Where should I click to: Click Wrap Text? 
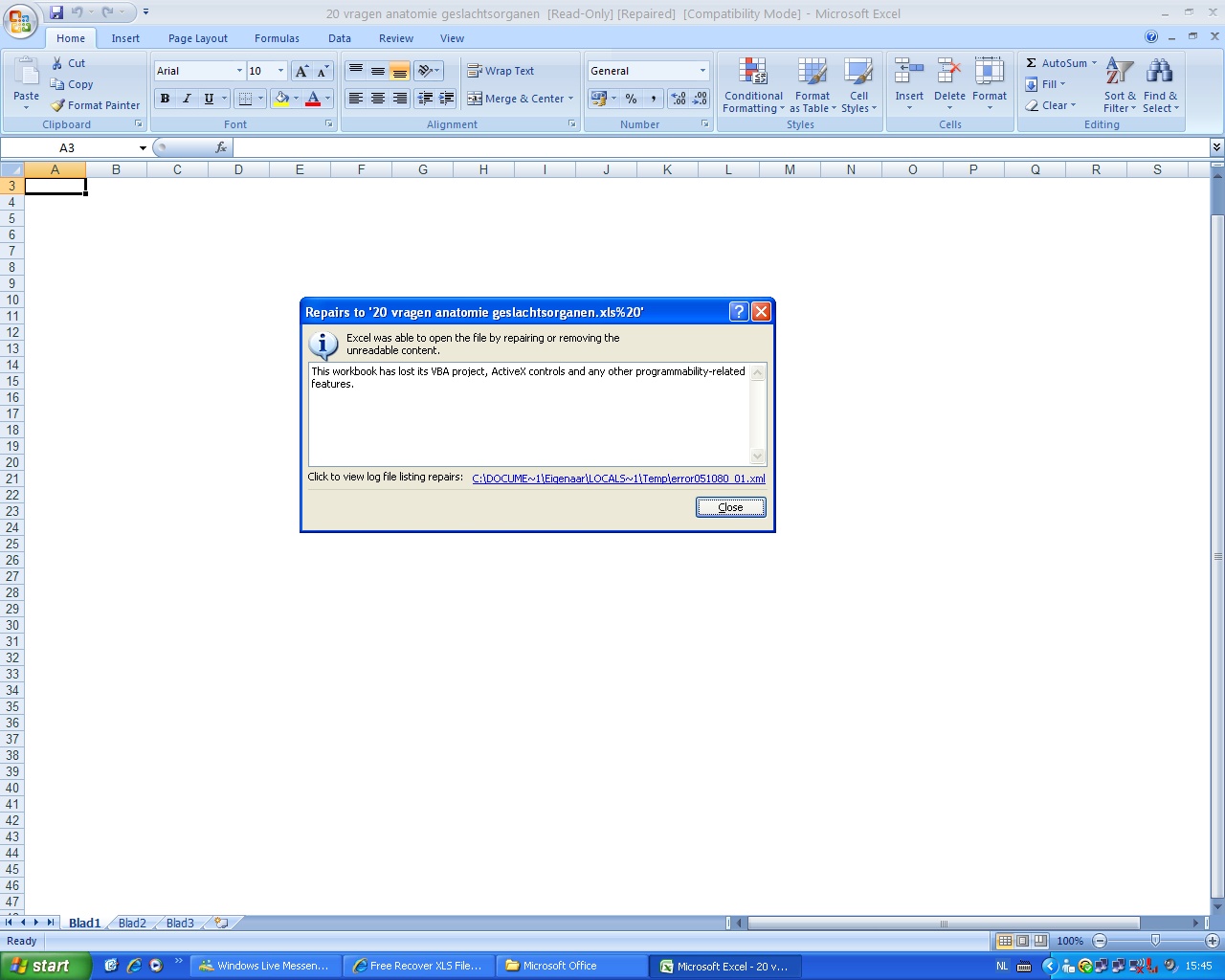[501, 71]
